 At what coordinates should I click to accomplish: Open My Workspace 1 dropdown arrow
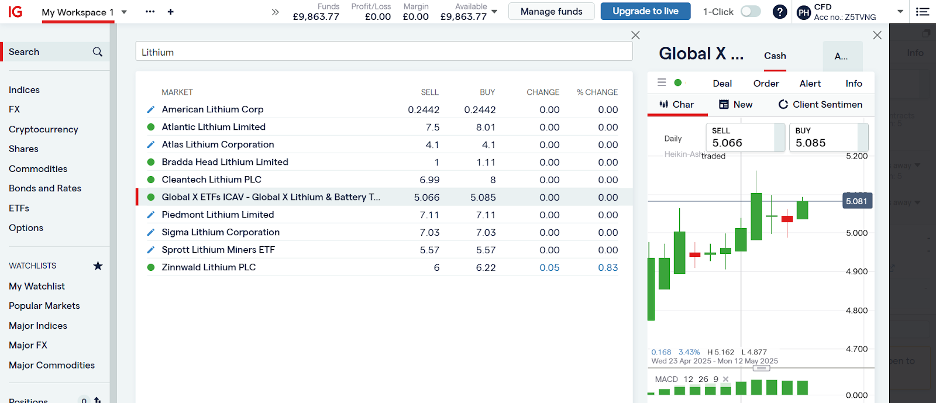point(124,12)
